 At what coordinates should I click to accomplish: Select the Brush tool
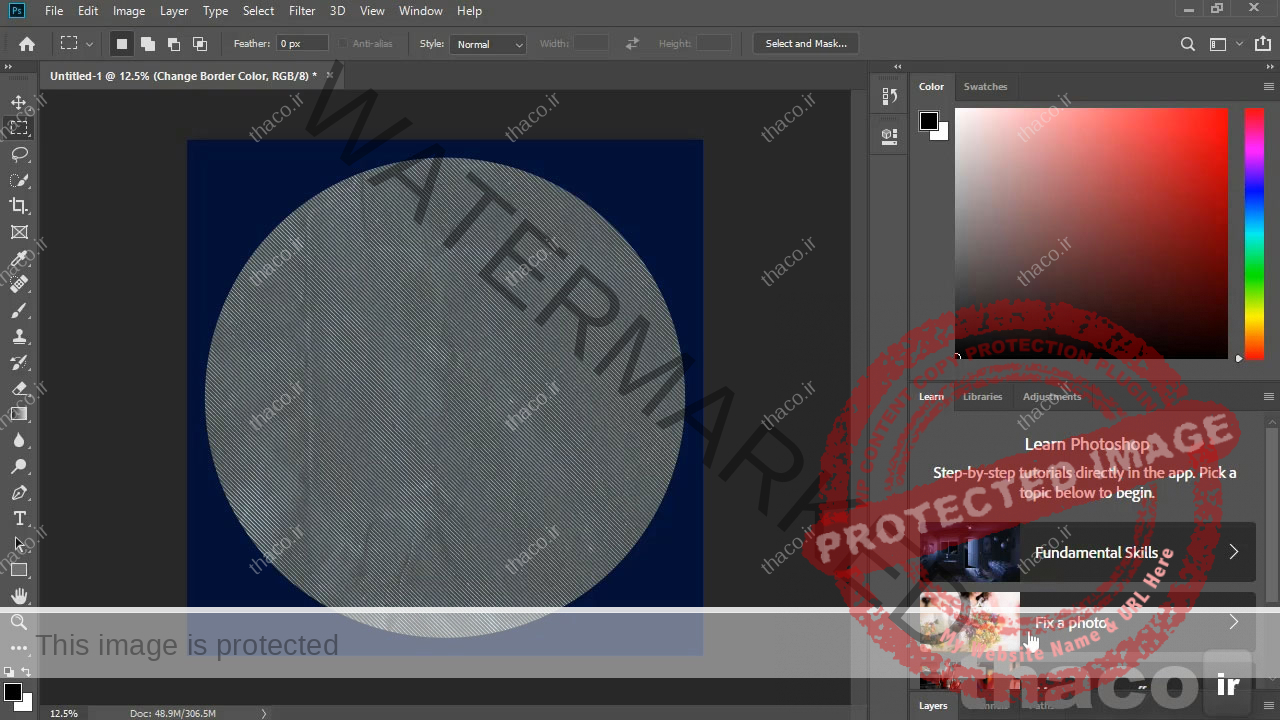click(19, 311)
